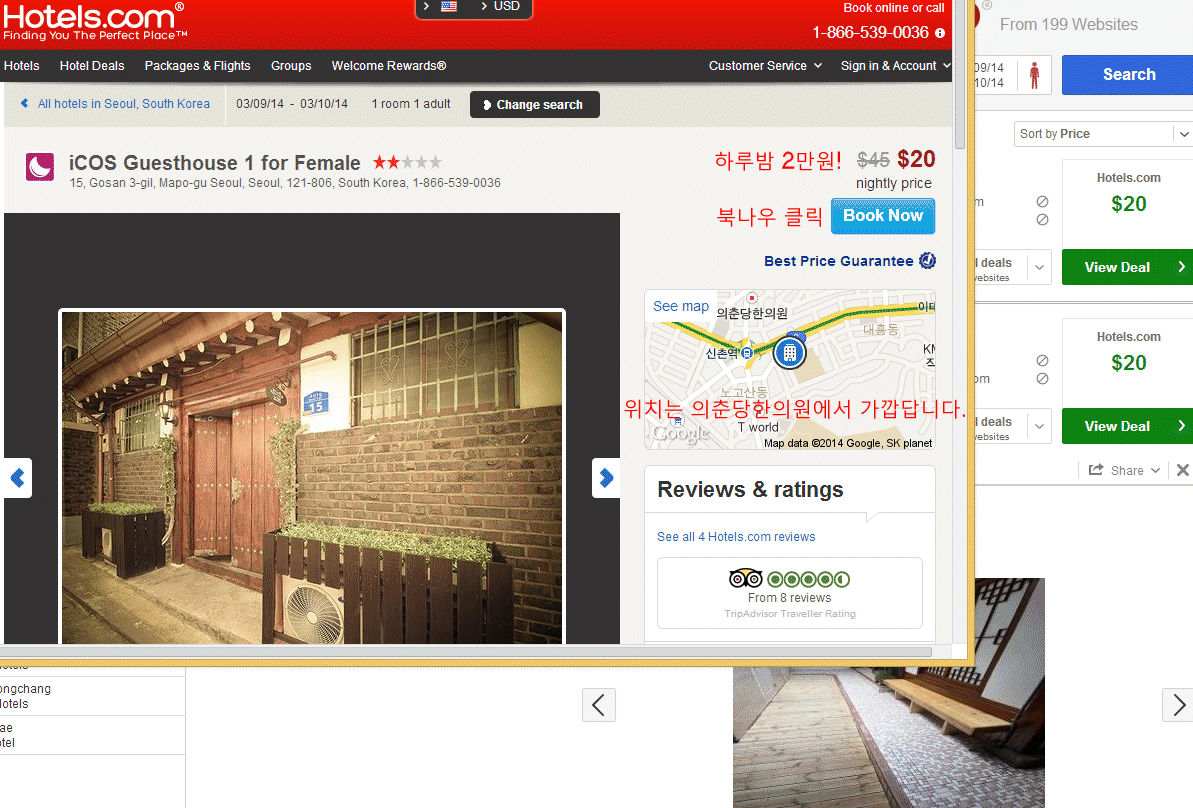
Task: Open the Hotel Deals menu item
Action: (92, 66)
